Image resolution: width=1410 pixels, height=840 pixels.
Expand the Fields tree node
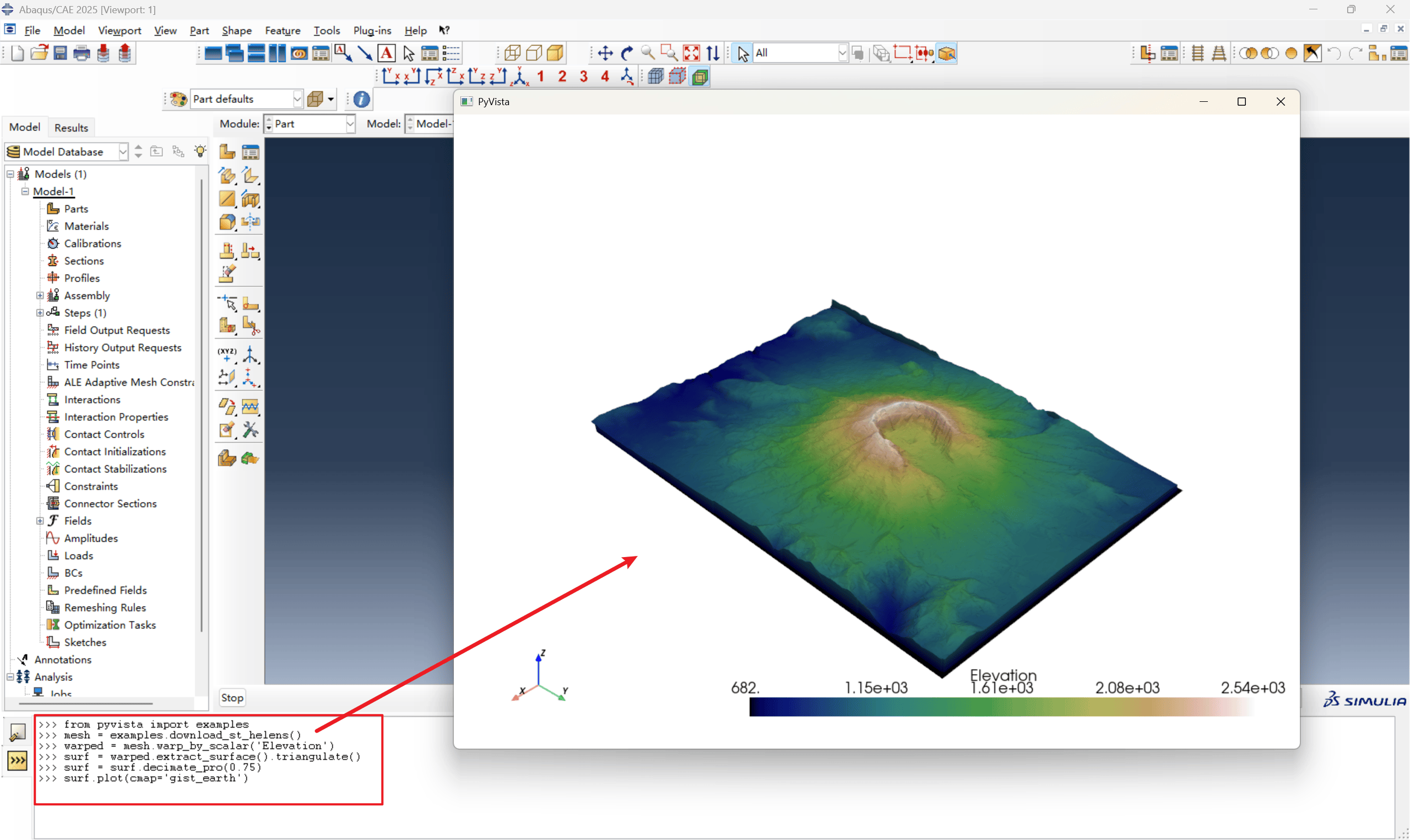(40, 521)
